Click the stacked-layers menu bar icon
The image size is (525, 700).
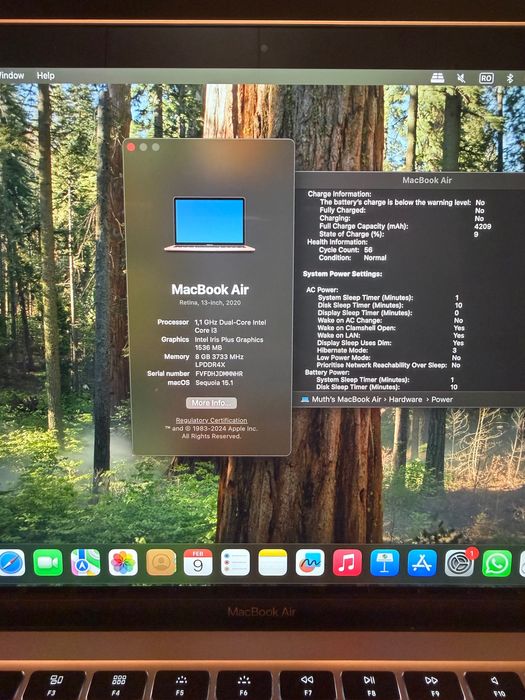(x=438, y=78)
